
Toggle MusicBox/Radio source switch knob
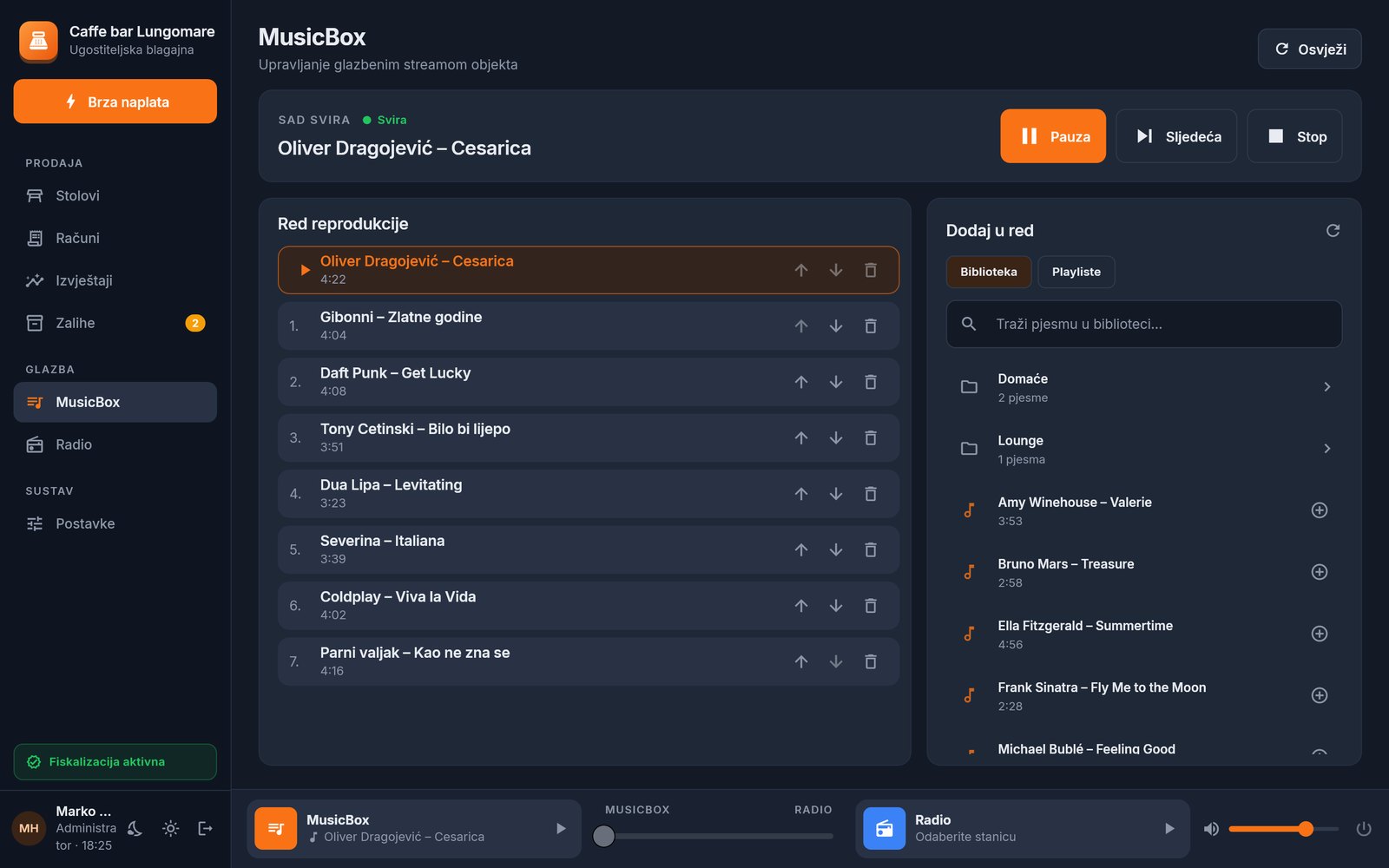pos(604,836)
